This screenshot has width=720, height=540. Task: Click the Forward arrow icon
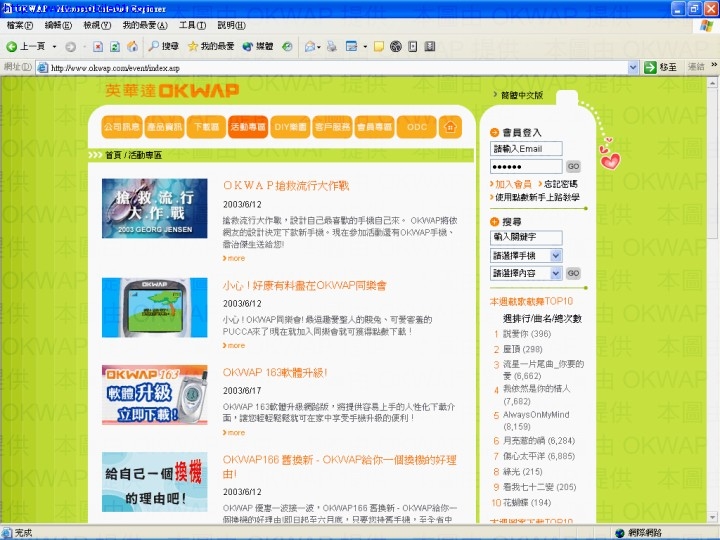click(70, 46)
